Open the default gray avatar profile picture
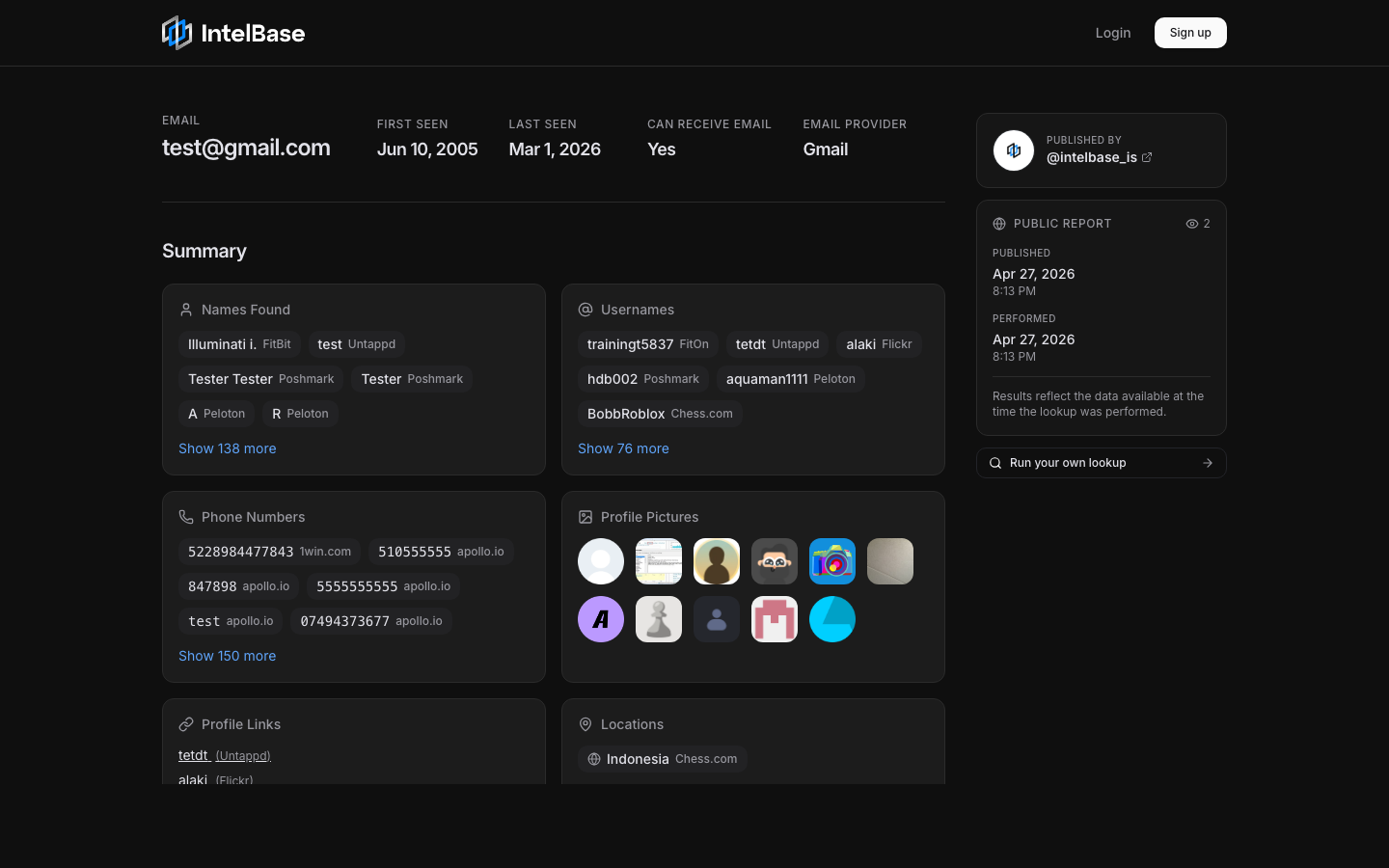This screenshot has width=1389, height=868. [x=601, y=561]
